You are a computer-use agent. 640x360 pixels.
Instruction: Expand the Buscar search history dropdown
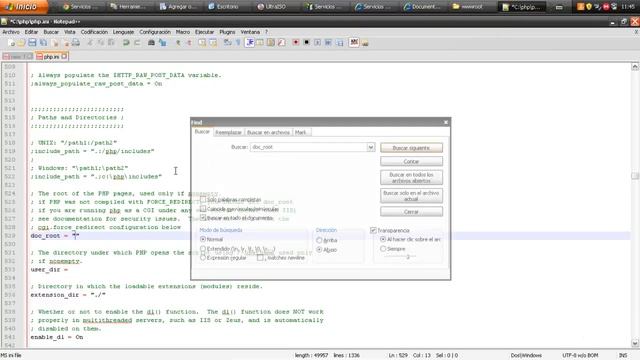click(x=370, y=147)
